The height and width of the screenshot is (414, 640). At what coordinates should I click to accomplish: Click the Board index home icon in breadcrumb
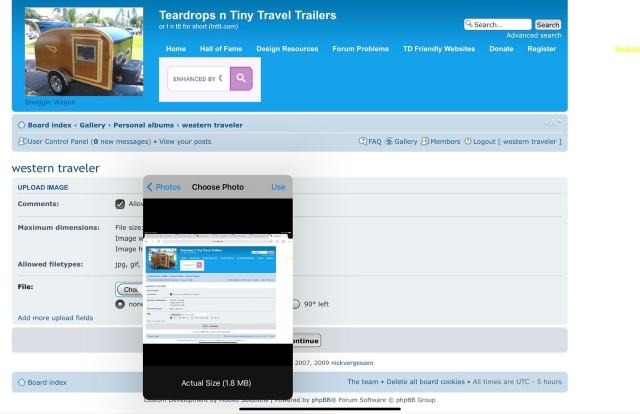point(22,125)
